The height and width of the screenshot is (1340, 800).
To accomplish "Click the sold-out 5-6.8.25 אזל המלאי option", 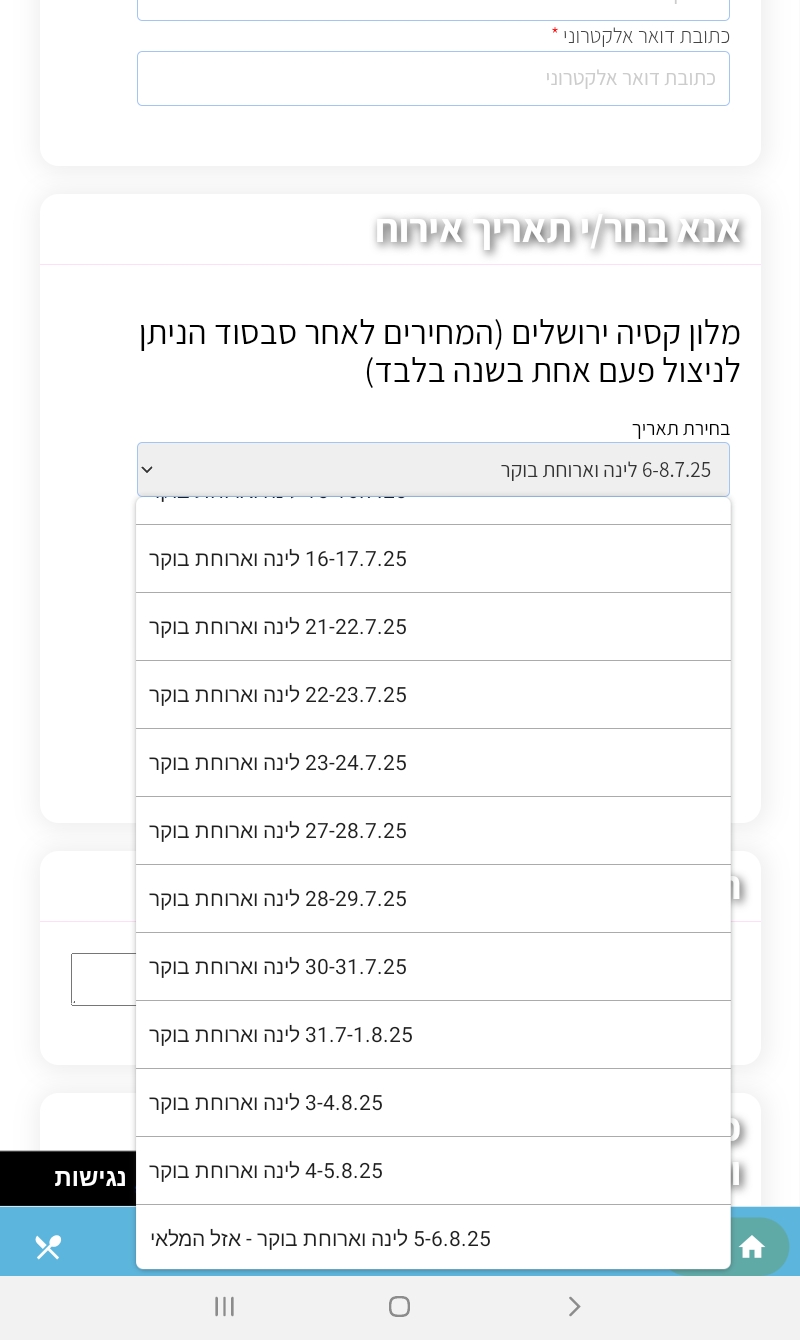I will click(433, 1238).
